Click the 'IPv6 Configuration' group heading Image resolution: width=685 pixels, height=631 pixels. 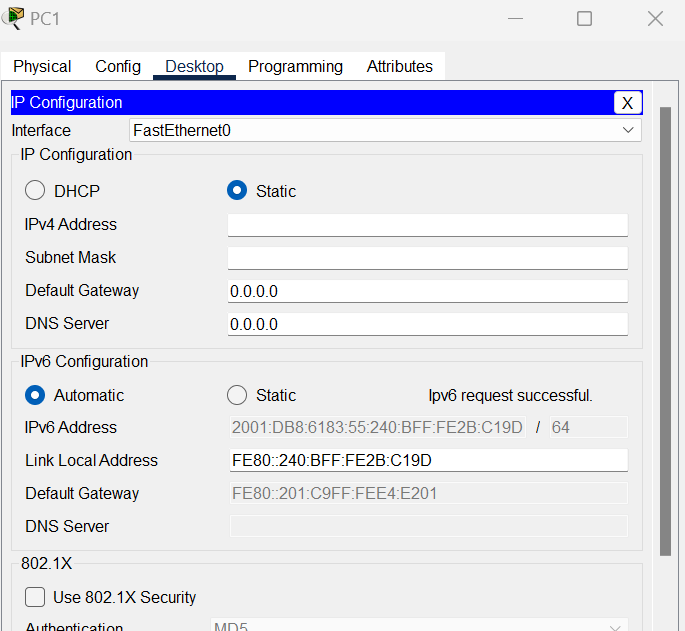point(84,362)
